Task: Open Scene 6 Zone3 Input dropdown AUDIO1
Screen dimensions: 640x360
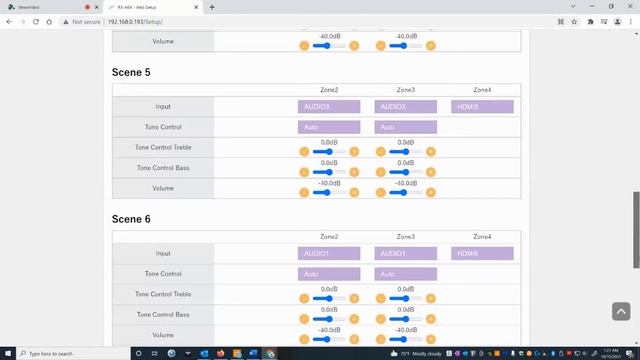Action: [x=406, y=253]
